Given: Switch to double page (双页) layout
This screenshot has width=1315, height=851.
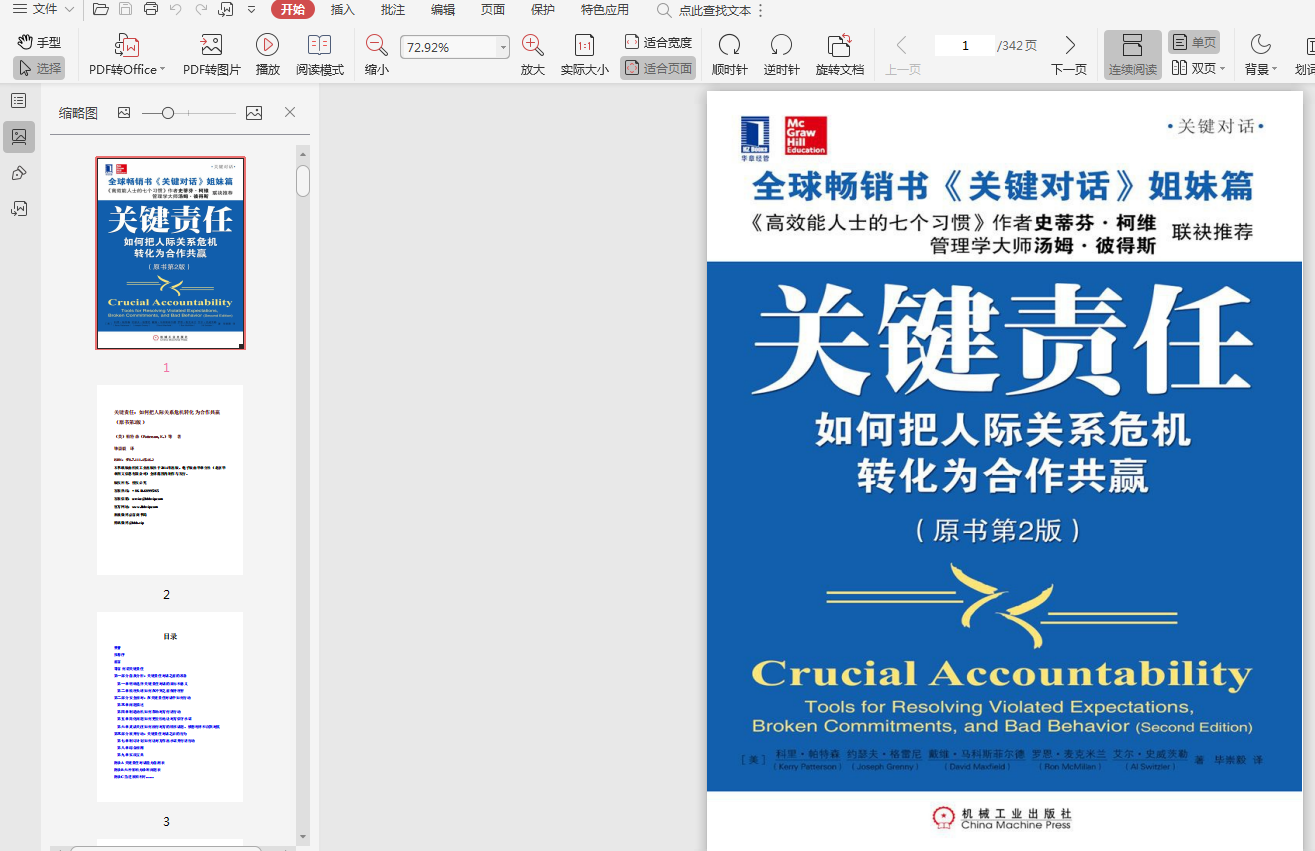Looking at the screenshot, I should (1193, 68).
